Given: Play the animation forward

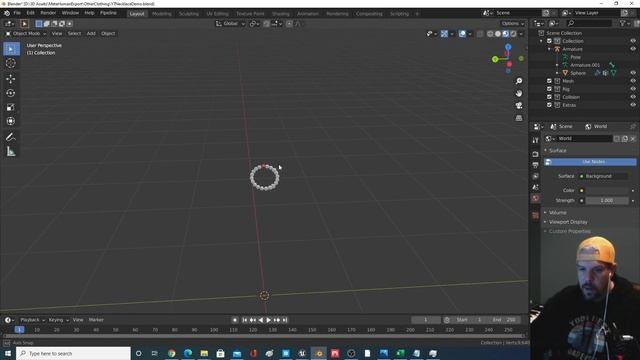Looking at the screenshot, I should click(x=269, y=320).
